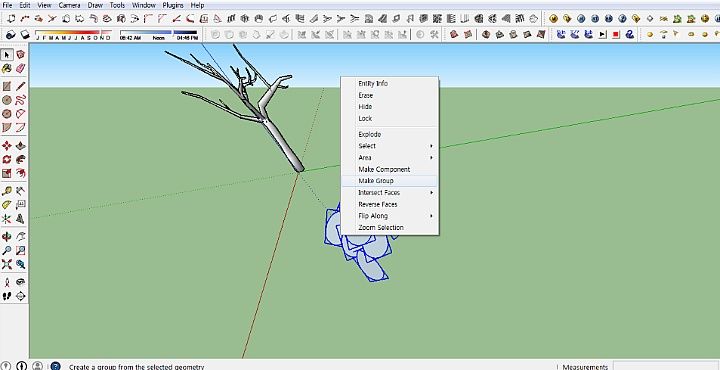Select the Offset tool
This screenshot has height=370, width=720.
click(x=21, y=174)
